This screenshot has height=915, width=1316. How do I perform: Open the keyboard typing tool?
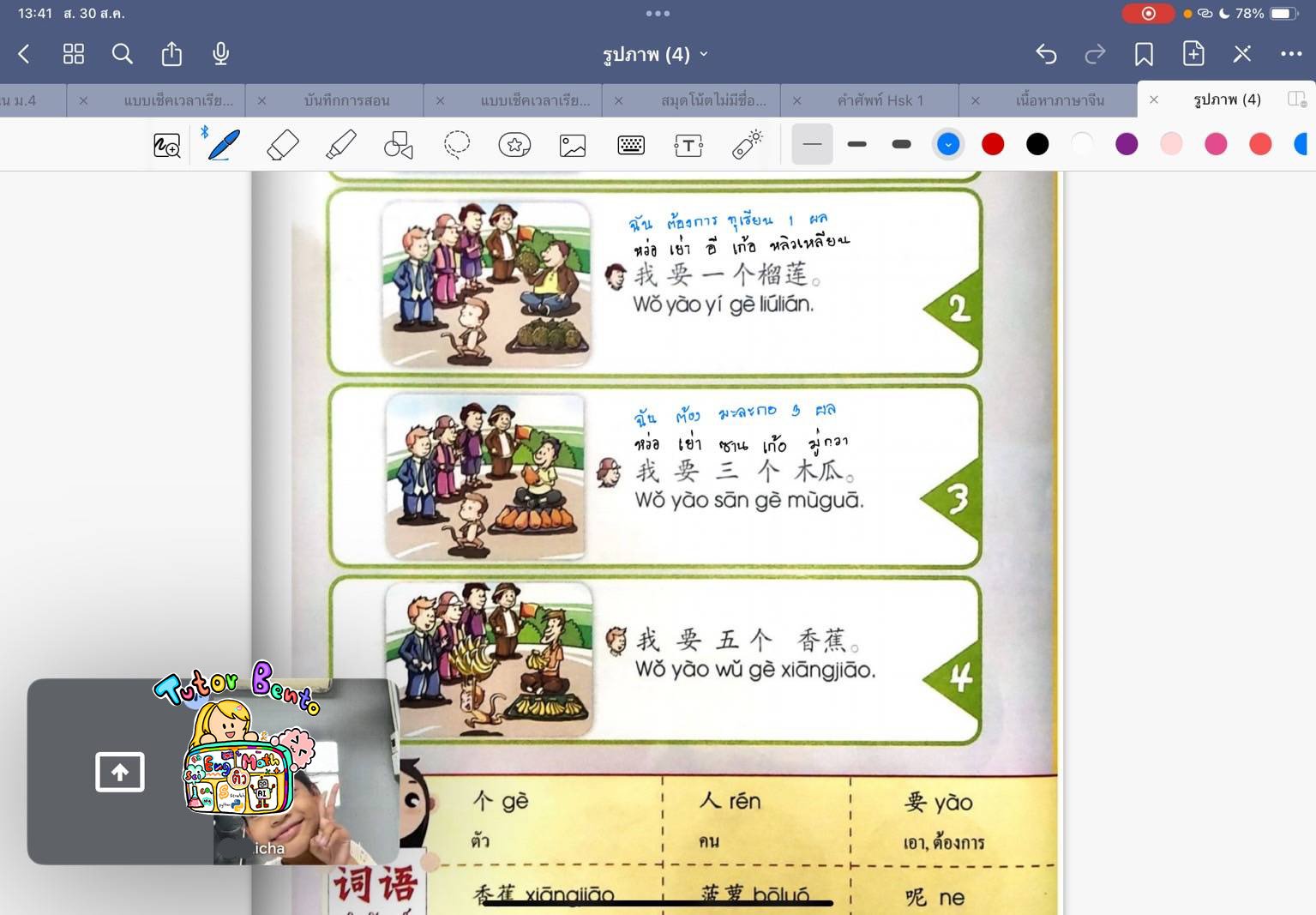(x=631, y=145)
